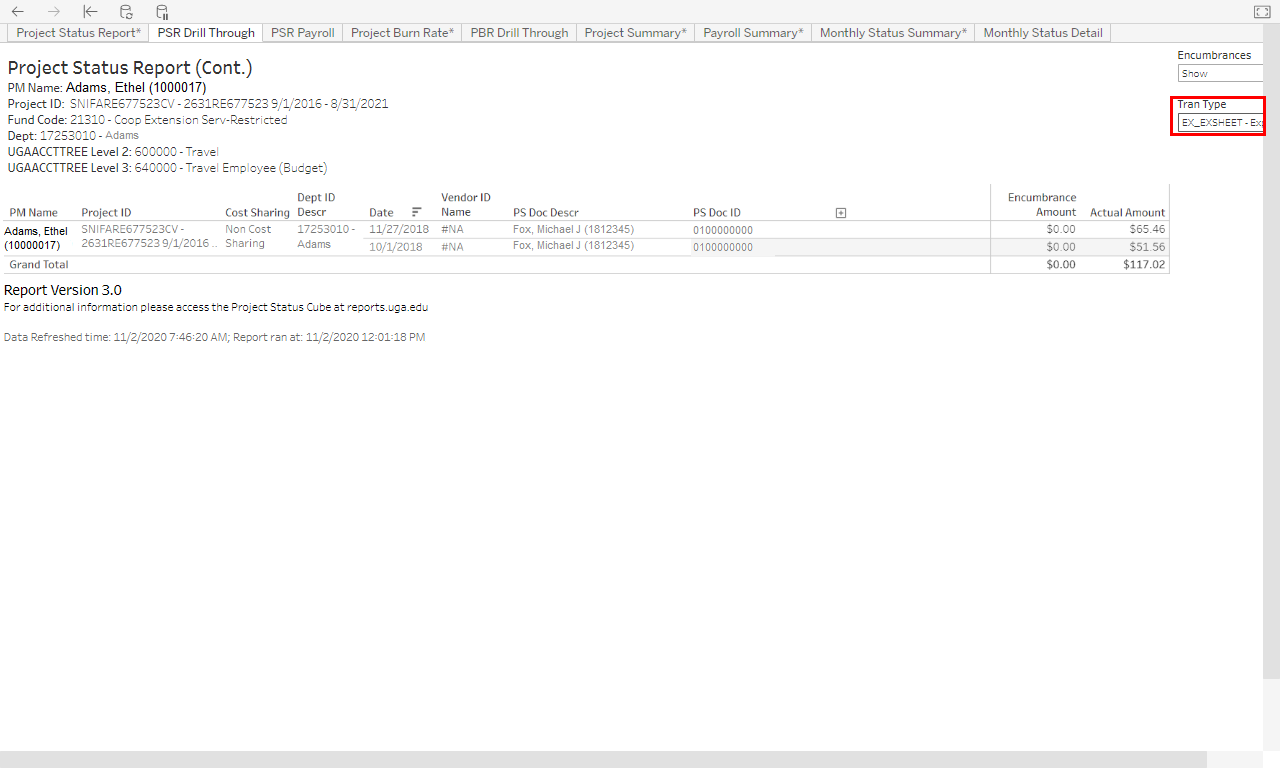Click the PS Doc Descr column header
Viewport: 1280px width, 768px height.
pos(546,213)
